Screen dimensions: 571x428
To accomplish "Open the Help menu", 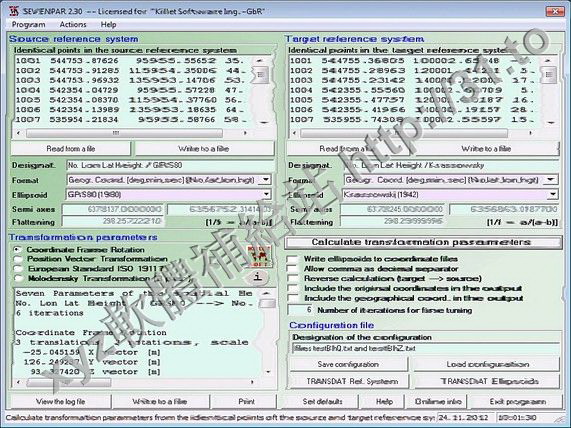I will 109,24.
